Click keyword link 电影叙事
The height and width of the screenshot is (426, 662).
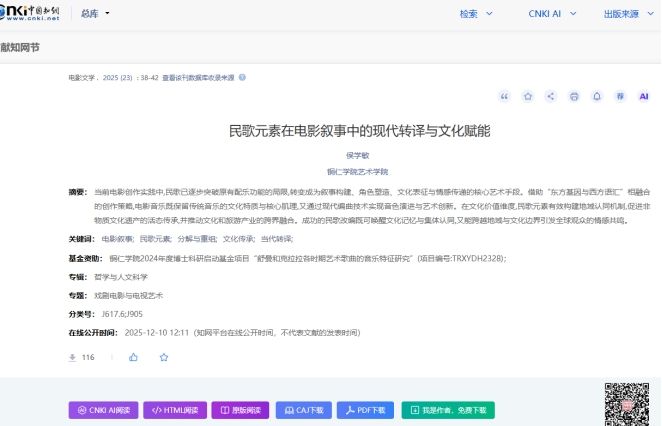(117, 239)
